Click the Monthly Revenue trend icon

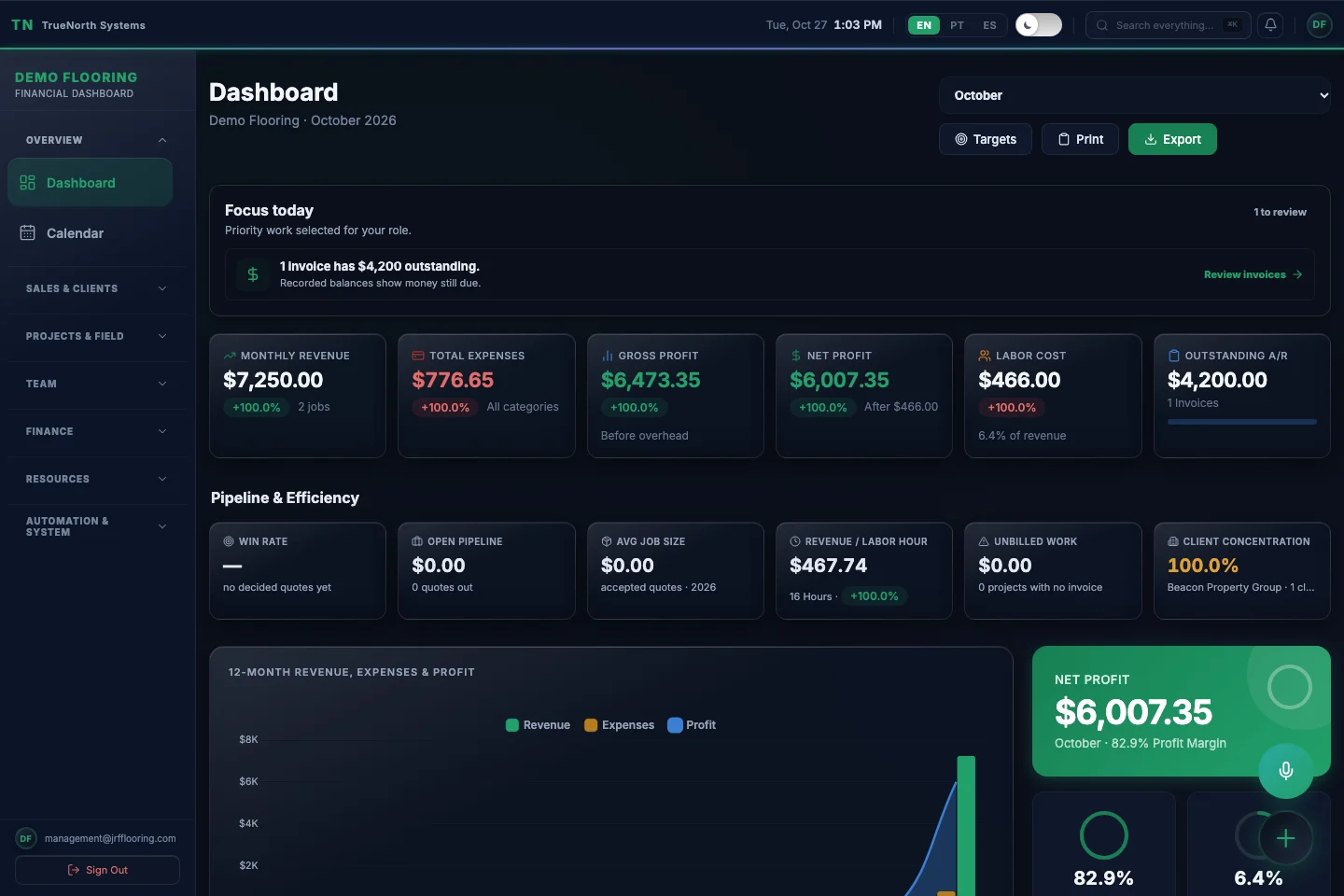pyautogui.click(x=230, y=356)
